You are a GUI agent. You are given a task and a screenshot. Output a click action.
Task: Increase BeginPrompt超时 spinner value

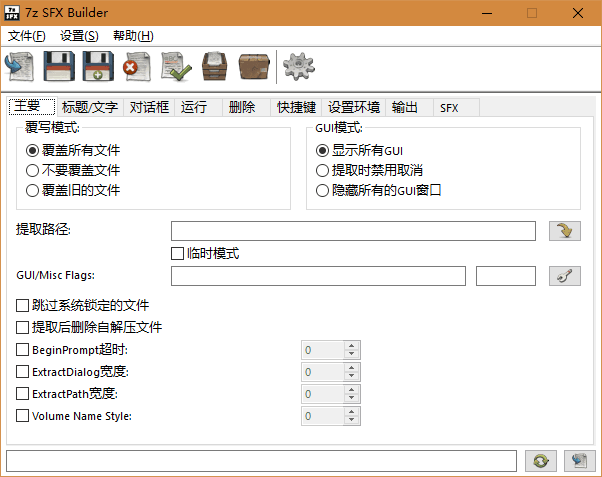click(351, 345)
